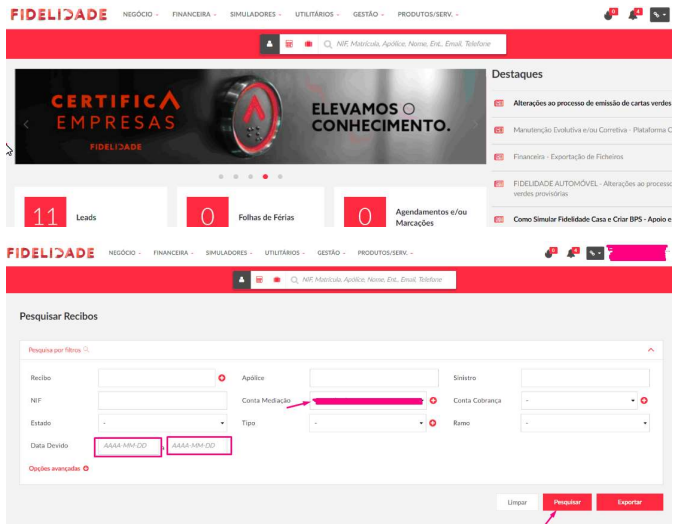
Task: Click the Limpar button
Action: 517,502
